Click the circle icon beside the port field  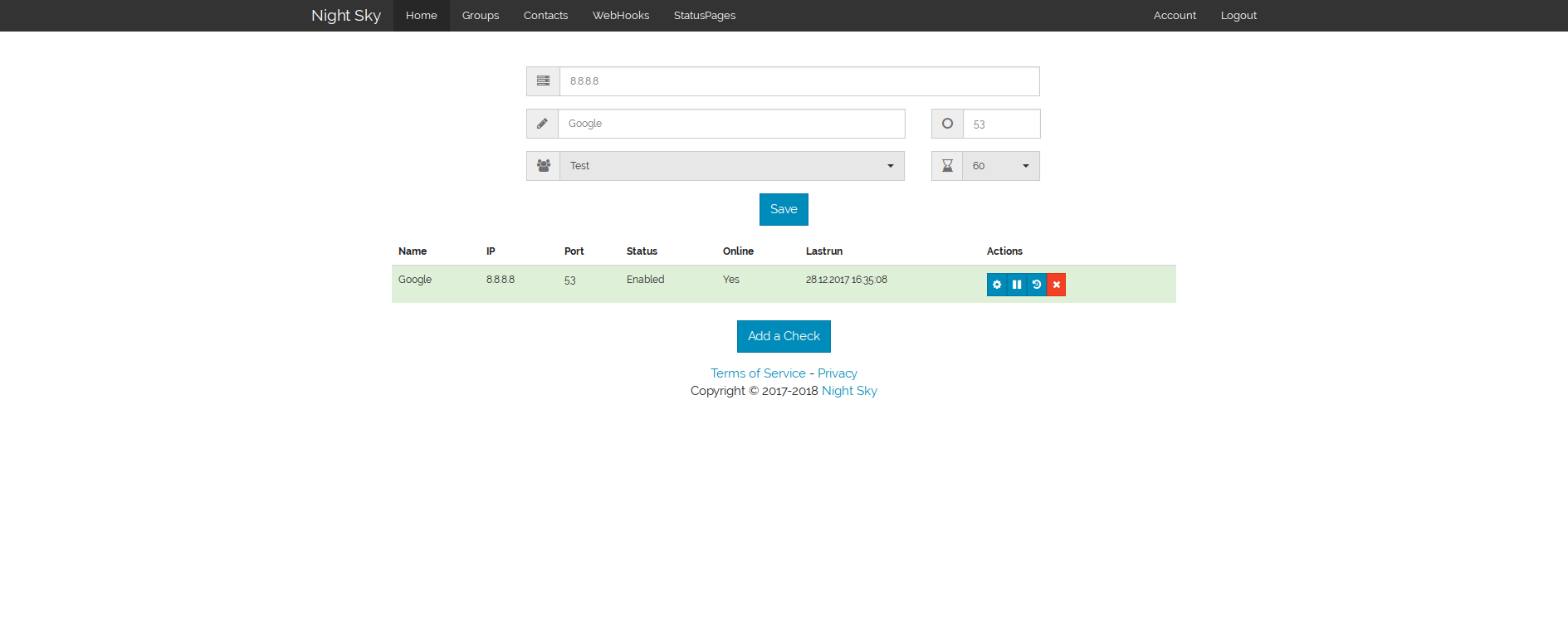tap(947, 124)
